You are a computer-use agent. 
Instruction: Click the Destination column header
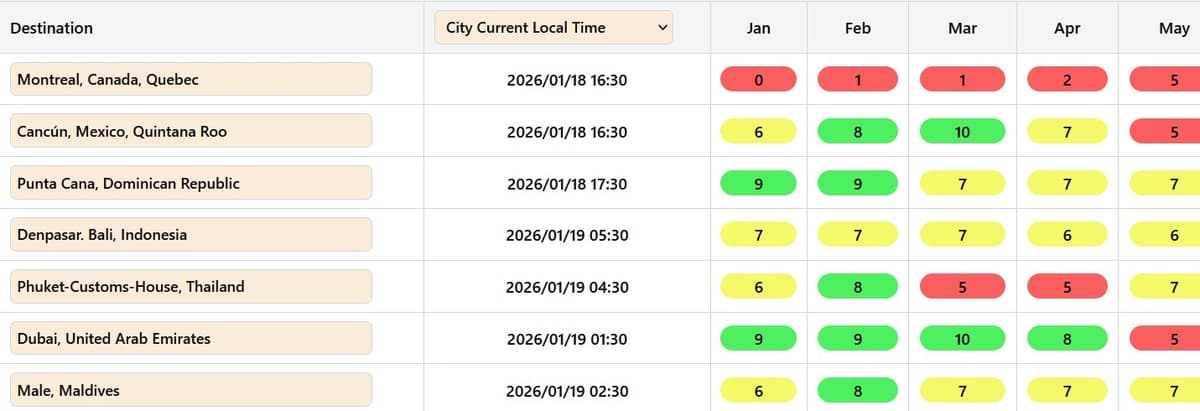pos(52,28)
